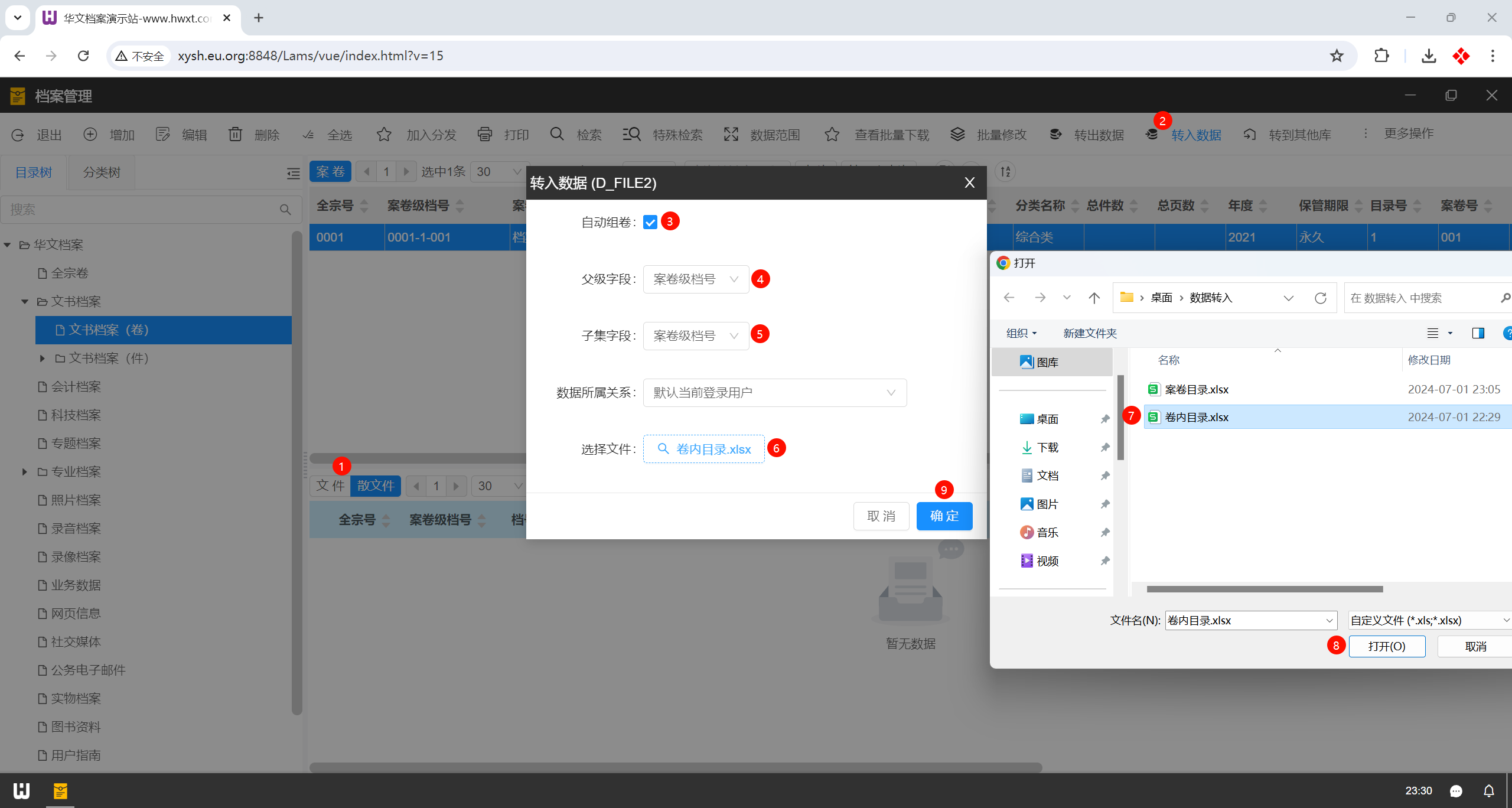Click the refresh icon in the file dialog
Viewport: 1512px width, 808px height.
[1321, 298]
